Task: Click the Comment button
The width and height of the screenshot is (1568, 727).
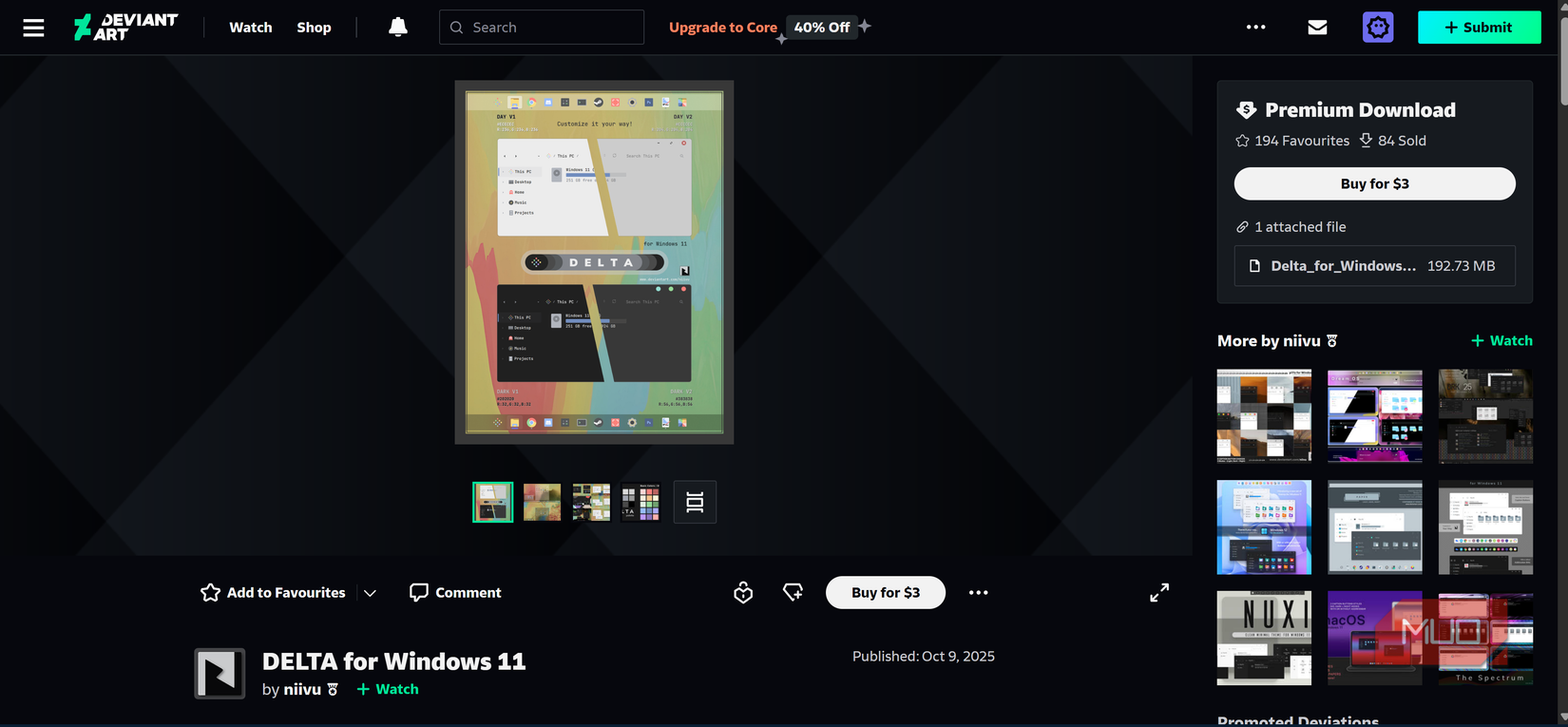Action: [x=455, y=592]
